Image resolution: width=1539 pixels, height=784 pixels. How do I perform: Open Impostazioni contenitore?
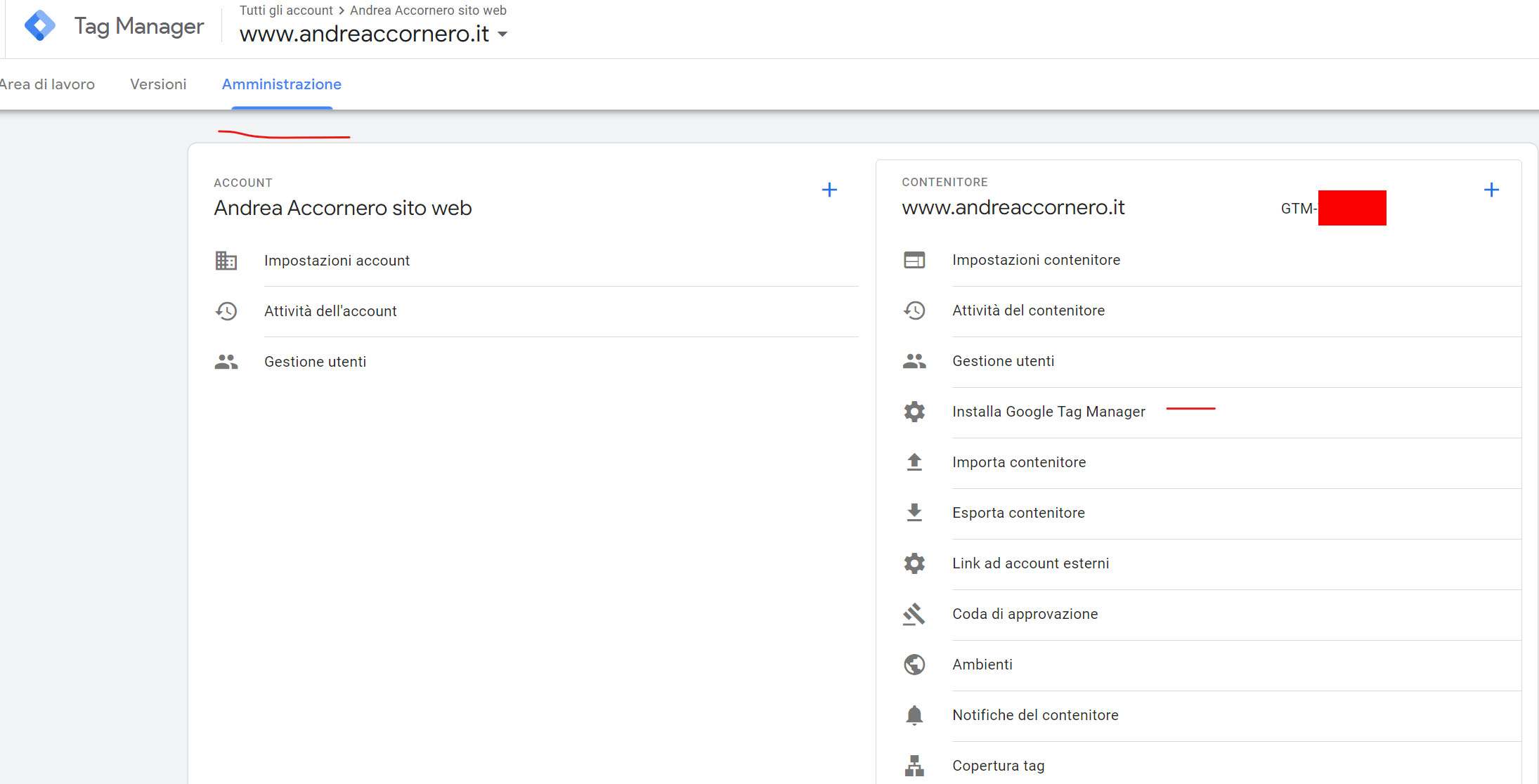coord(1036,260)
